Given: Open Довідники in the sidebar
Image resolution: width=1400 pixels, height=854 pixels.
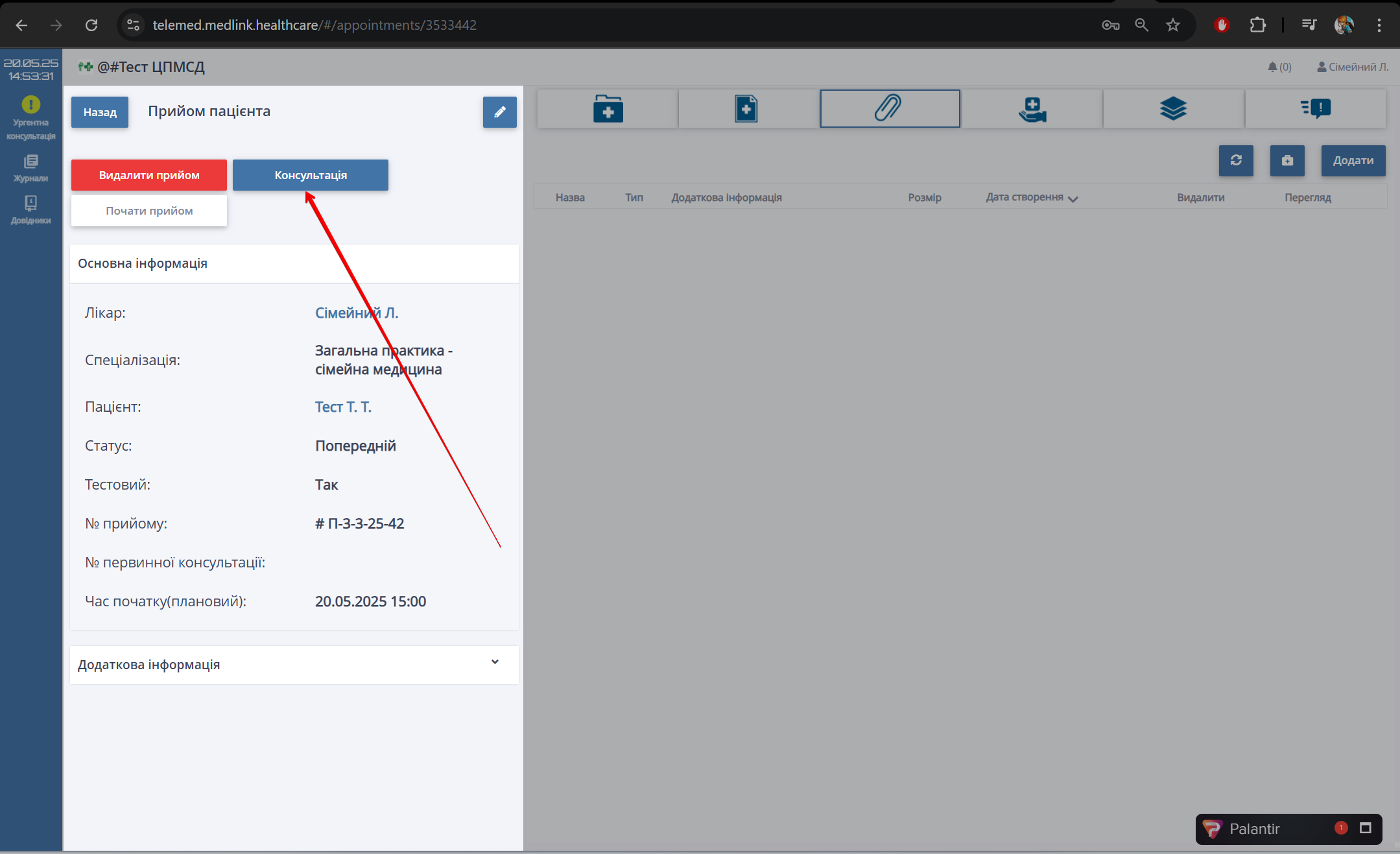Looking at the screenshot, I should (x=30, y=210).
